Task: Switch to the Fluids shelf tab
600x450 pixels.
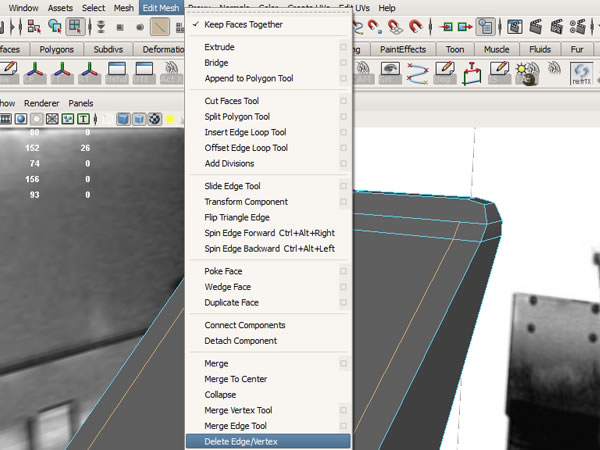Action: [540, 48]
